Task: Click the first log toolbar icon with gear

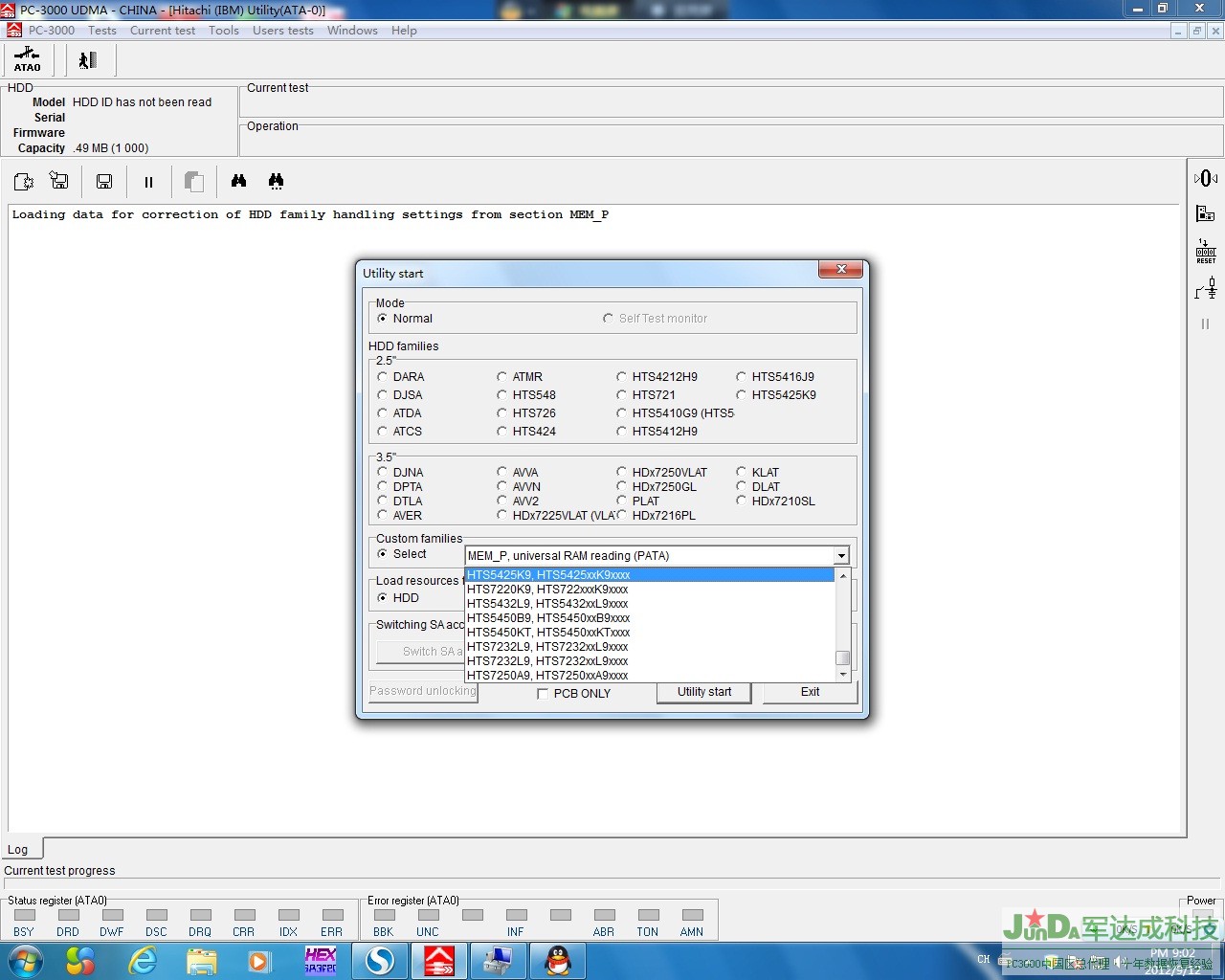Action: [23, 181]
